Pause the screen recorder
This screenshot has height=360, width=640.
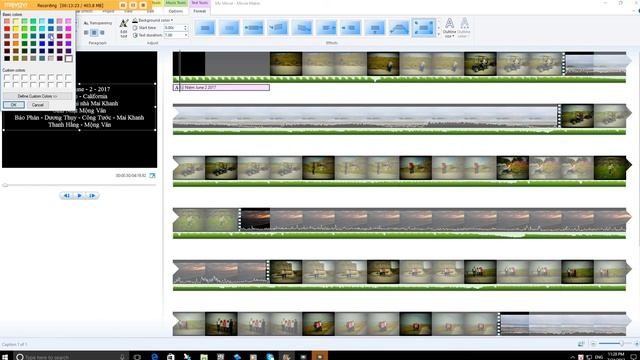(x=133, y=5)
